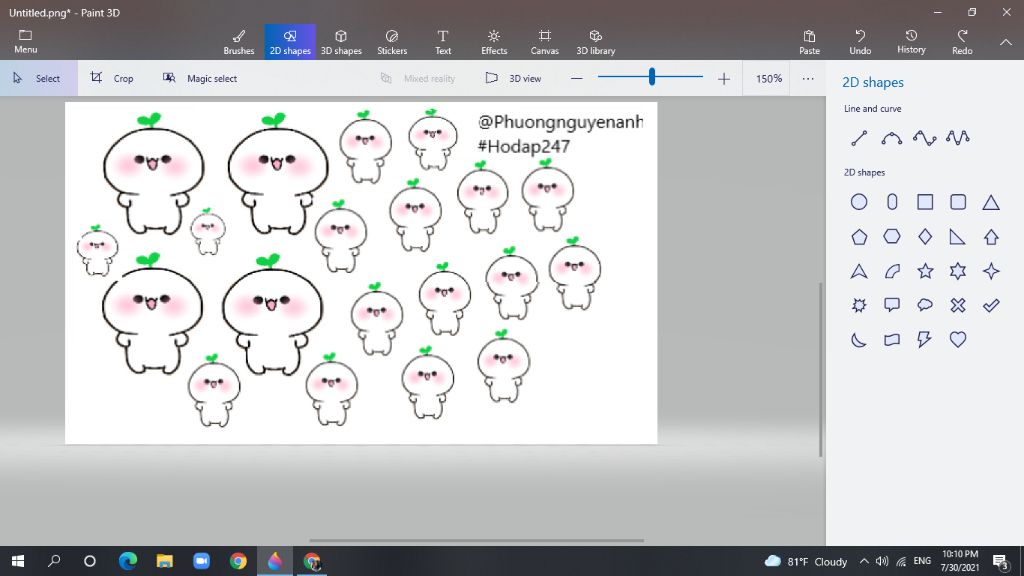Open Microsoft Edge from taskbar
Image resolution: width=1024 pixels, height=576 pixels.
tap(128, 561)
